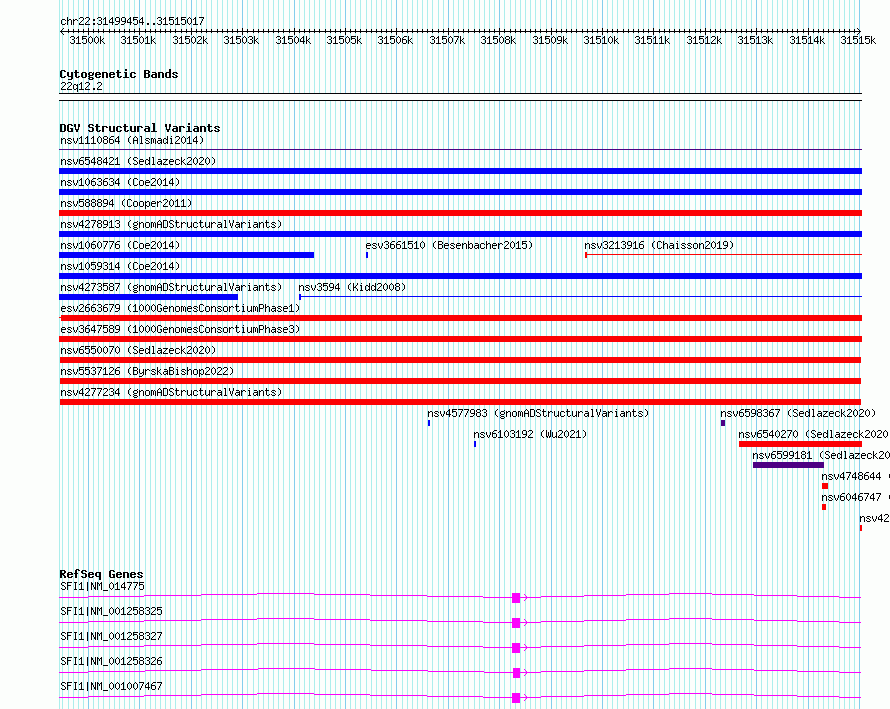Click esv2663679 (1000GenomesConsortiumPhase1) label

pyautogui.click(x=180, y=308)
